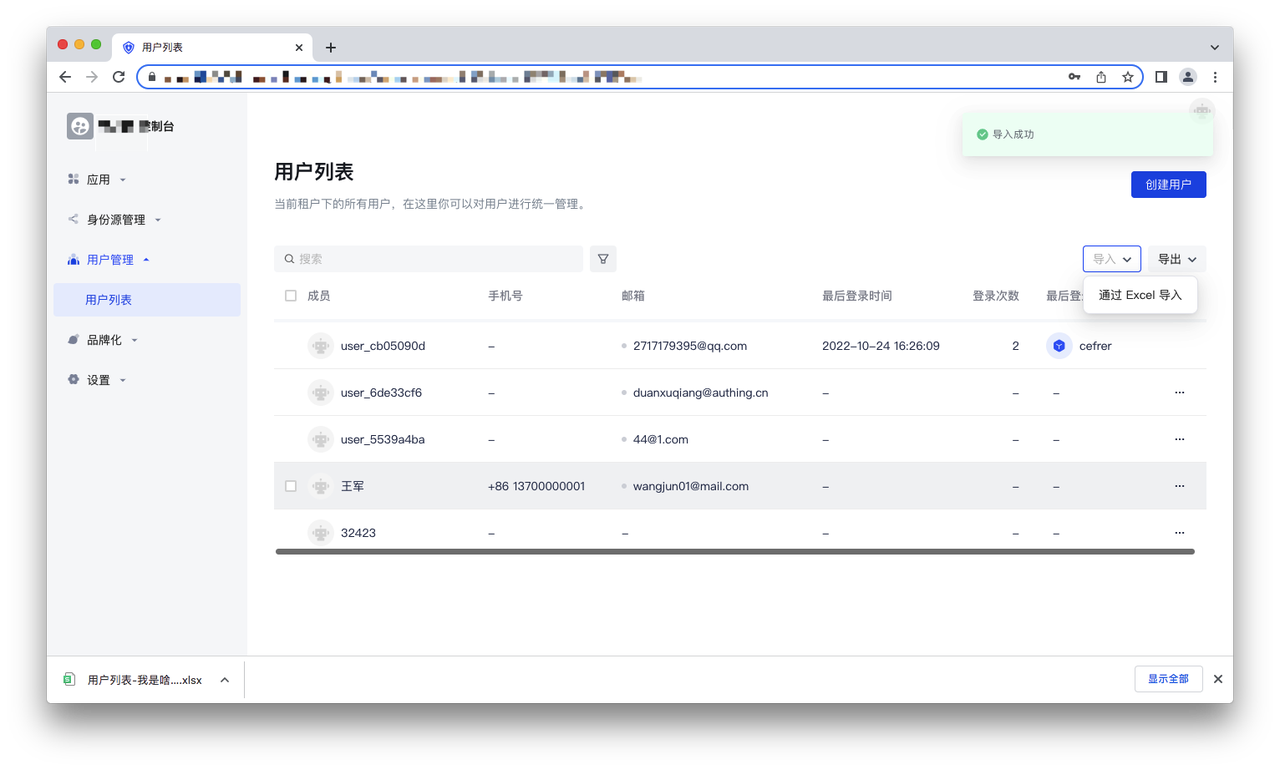Open the Chrome profile icon
Screen dimensions: 1280x770
pos(1188,77)
